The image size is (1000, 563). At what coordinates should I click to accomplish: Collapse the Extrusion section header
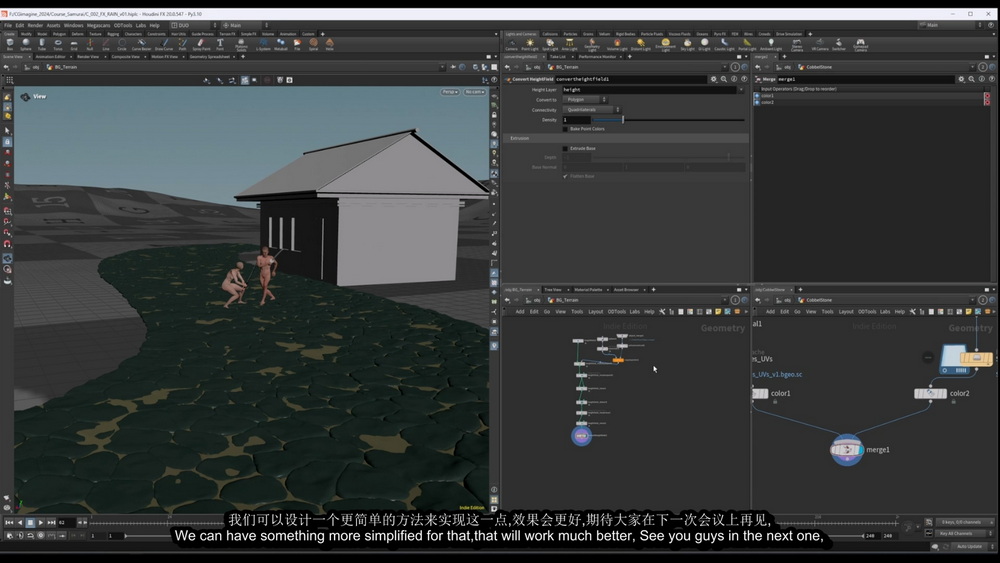coord(626,138)
